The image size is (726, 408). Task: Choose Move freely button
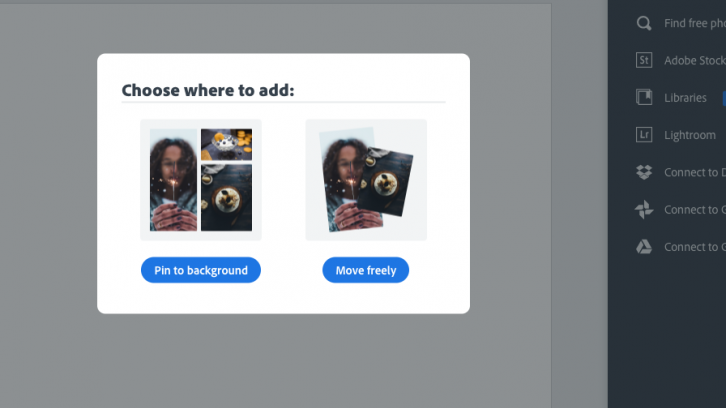click(x=366, y=270)
